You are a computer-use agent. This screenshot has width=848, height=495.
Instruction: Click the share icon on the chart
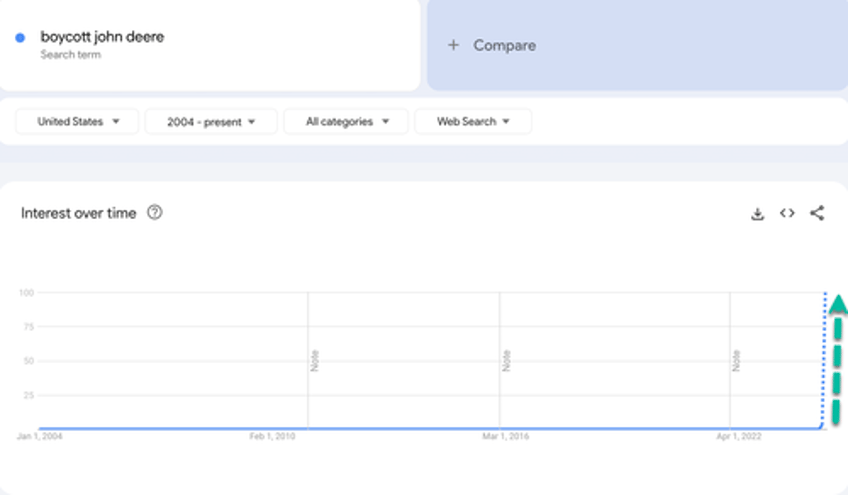pos(817,213)
